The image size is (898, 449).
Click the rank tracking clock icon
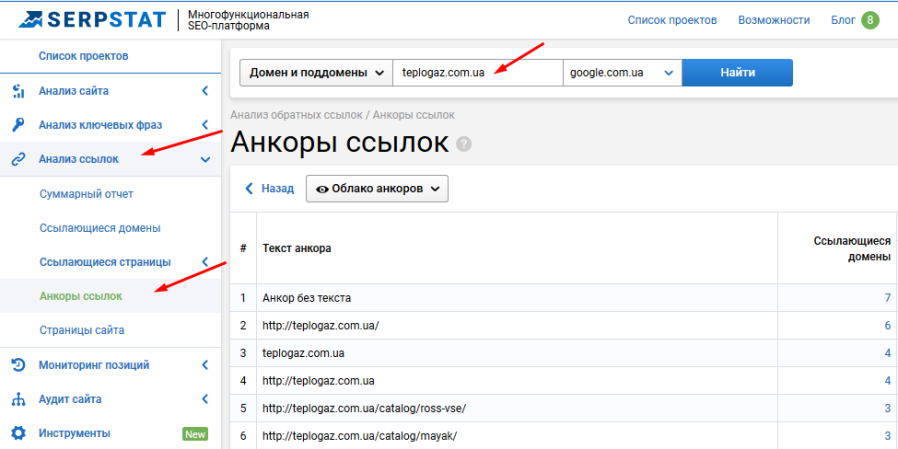click(18, 365)
